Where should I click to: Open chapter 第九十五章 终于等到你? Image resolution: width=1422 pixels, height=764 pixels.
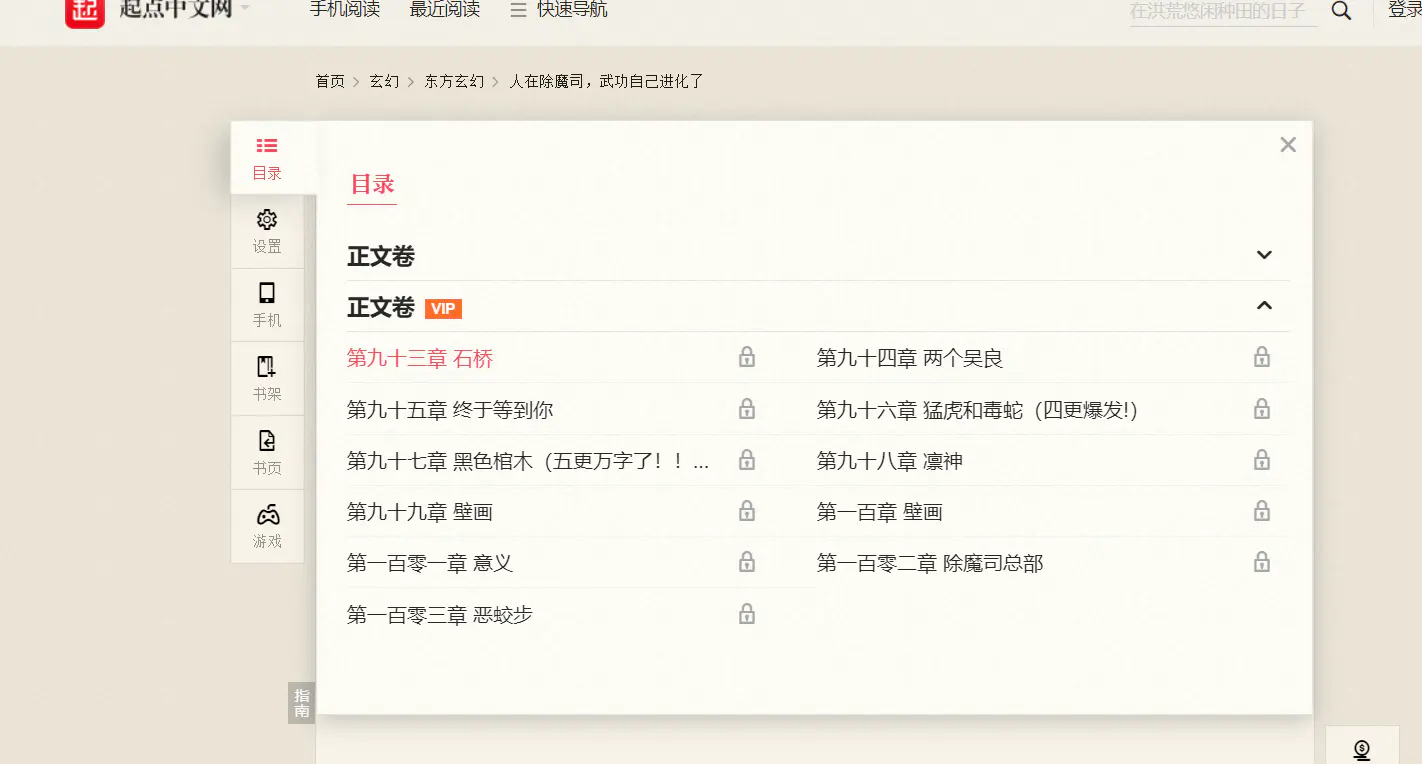coord(450,410)
